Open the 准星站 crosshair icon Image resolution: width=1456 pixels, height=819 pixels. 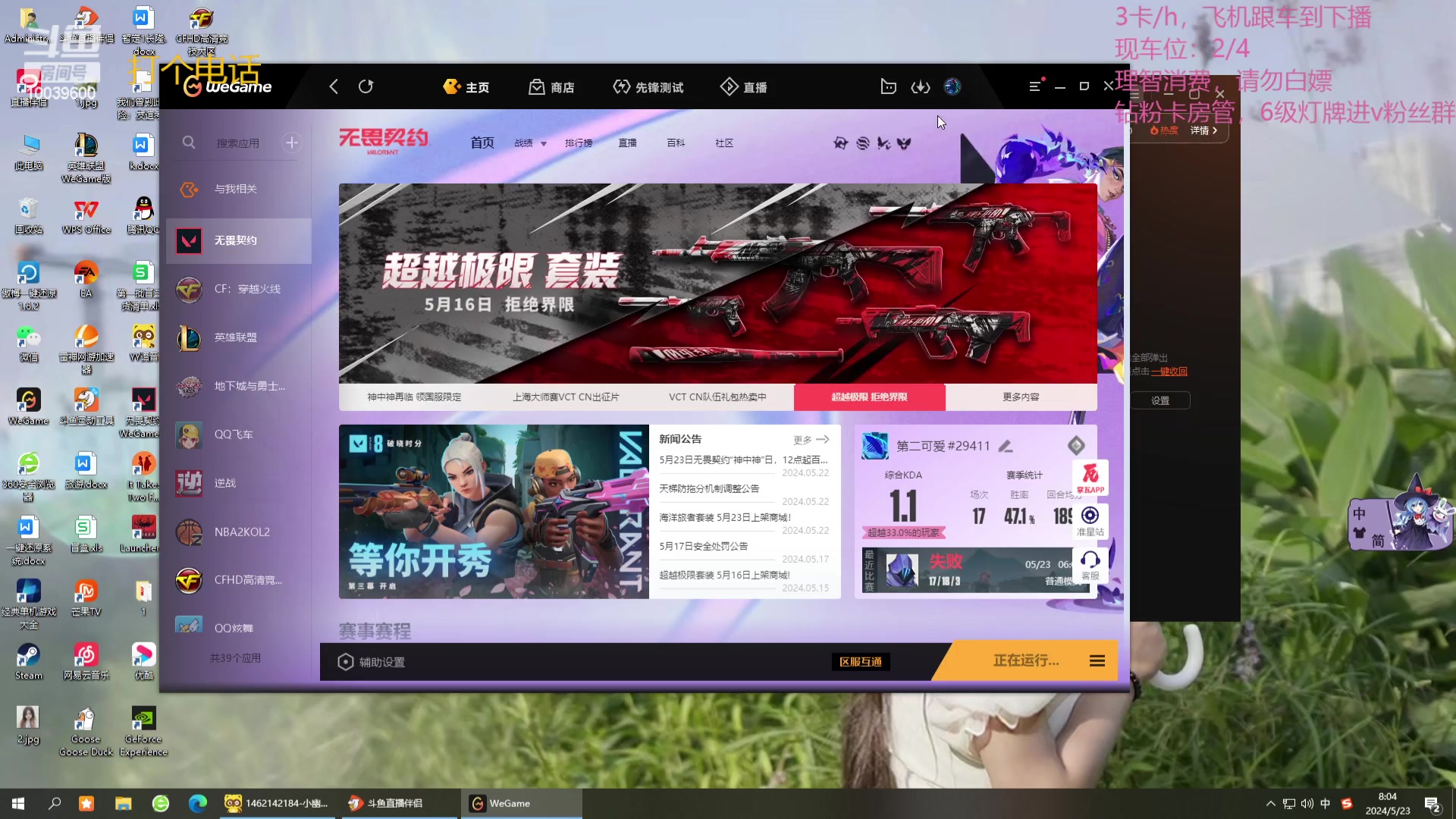coord(1090,520)
